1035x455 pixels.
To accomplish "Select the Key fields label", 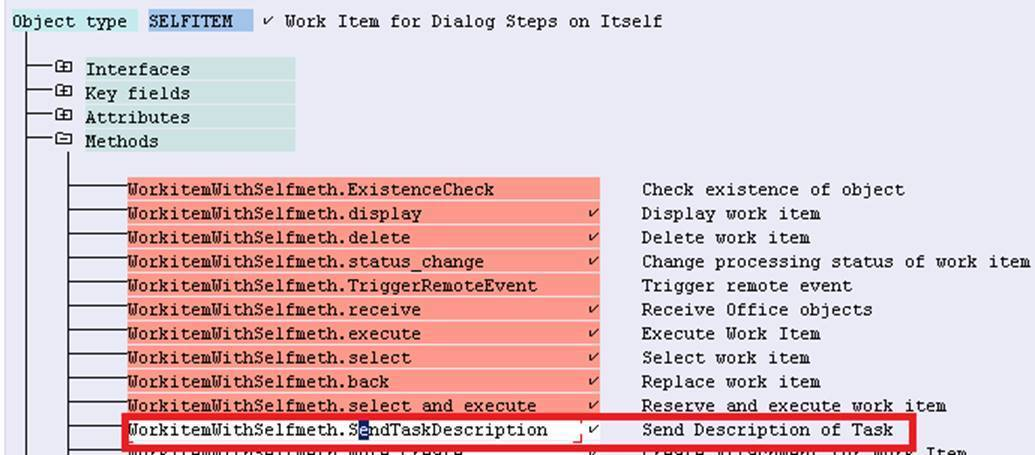I will (137, 93).
